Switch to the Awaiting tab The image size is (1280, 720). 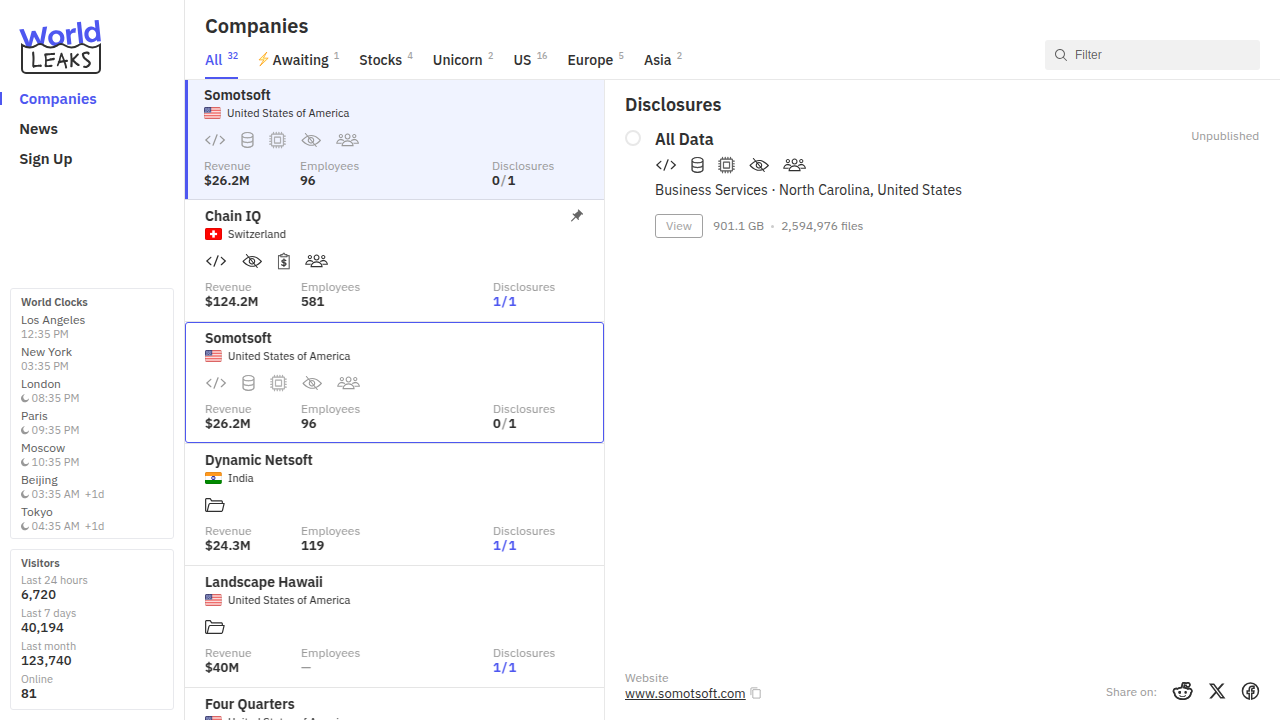click(x=298, y=59)
